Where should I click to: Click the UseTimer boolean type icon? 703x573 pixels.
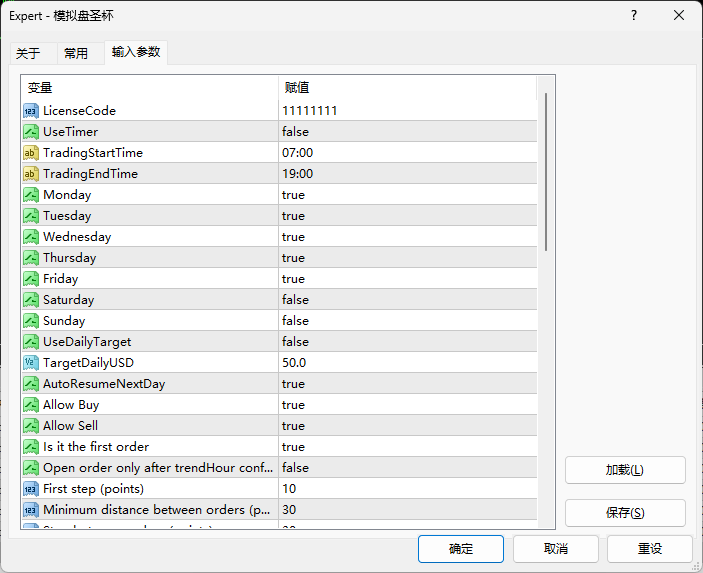click(x=31, y=132)
